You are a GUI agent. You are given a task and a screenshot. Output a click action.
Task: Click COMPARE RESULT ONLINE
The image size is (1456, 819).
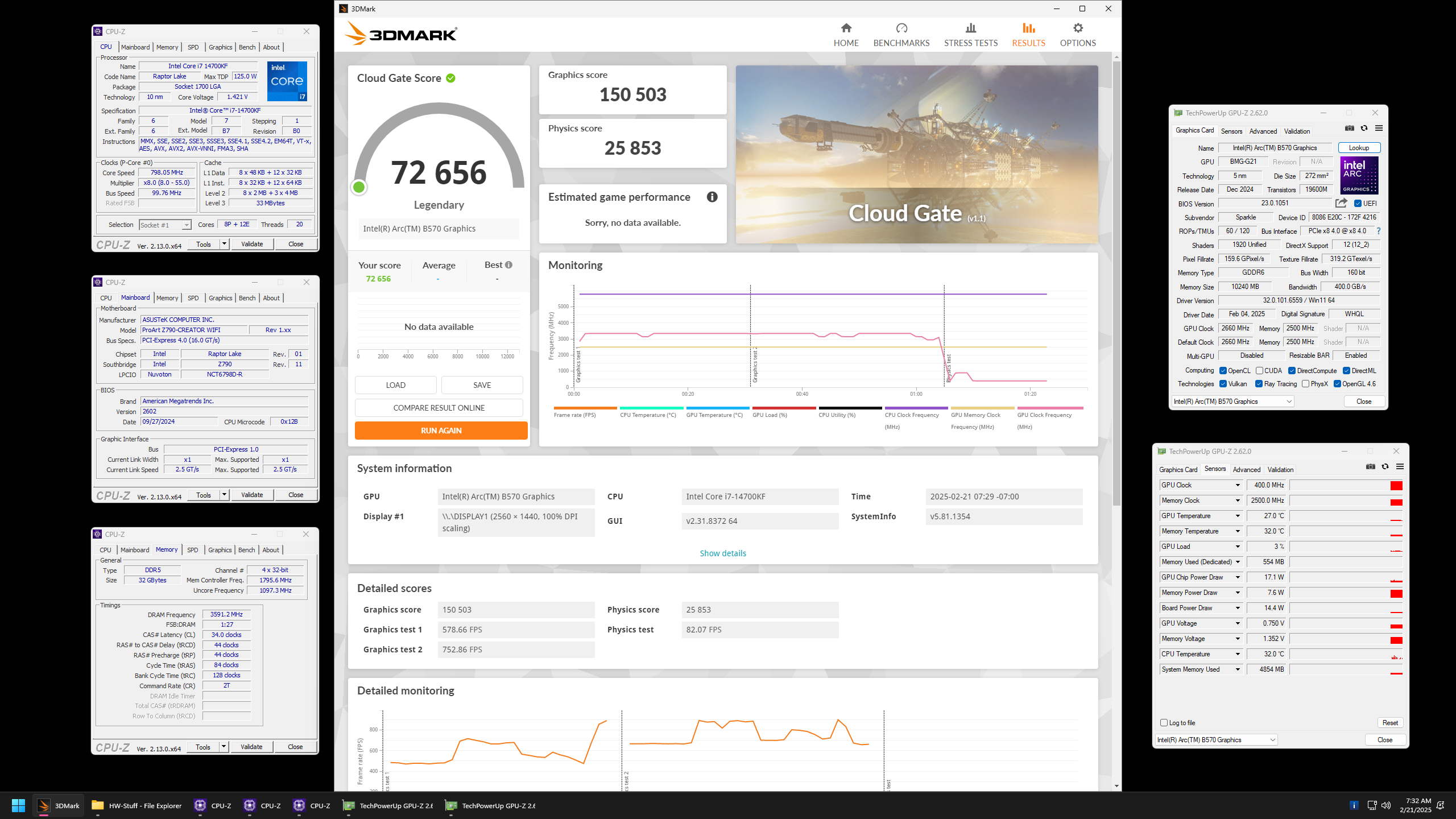[439, 408]
